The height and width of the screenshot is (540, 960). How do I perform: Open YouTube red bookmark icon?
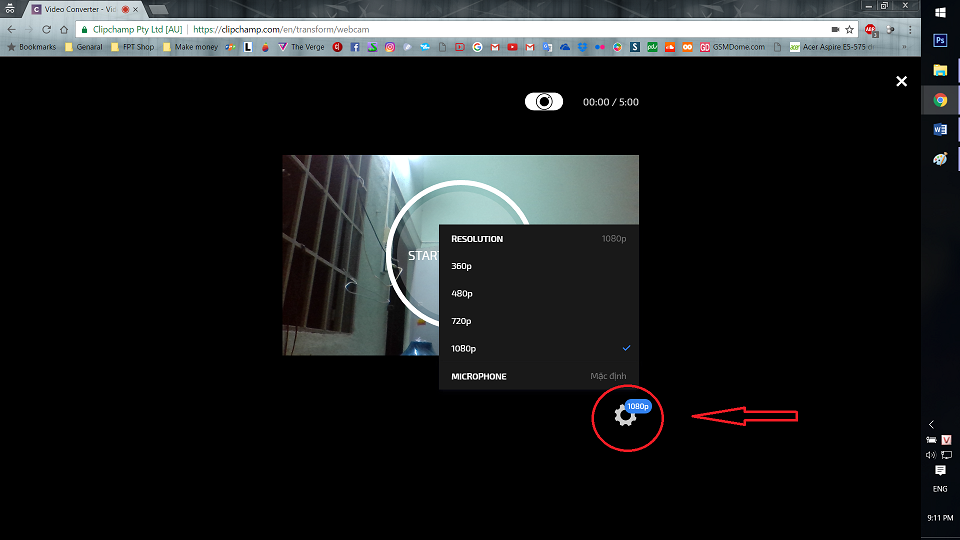[512, 47]
